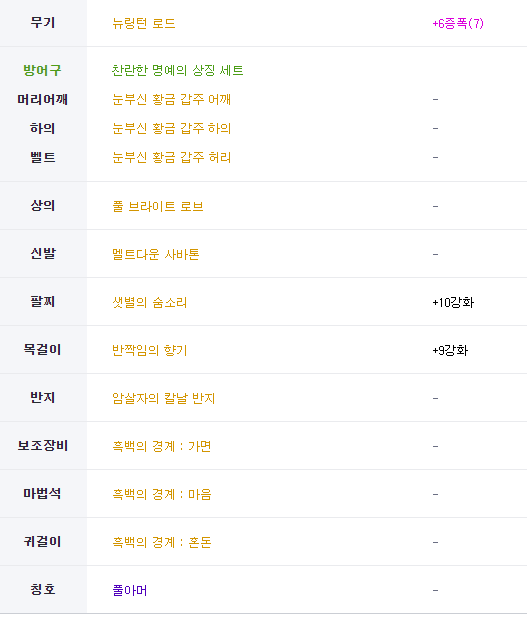The width and height of the screenshot is (527, 621).
Task: Open the 반짝임의 향기 necklace item
Action: click(149, 350)
